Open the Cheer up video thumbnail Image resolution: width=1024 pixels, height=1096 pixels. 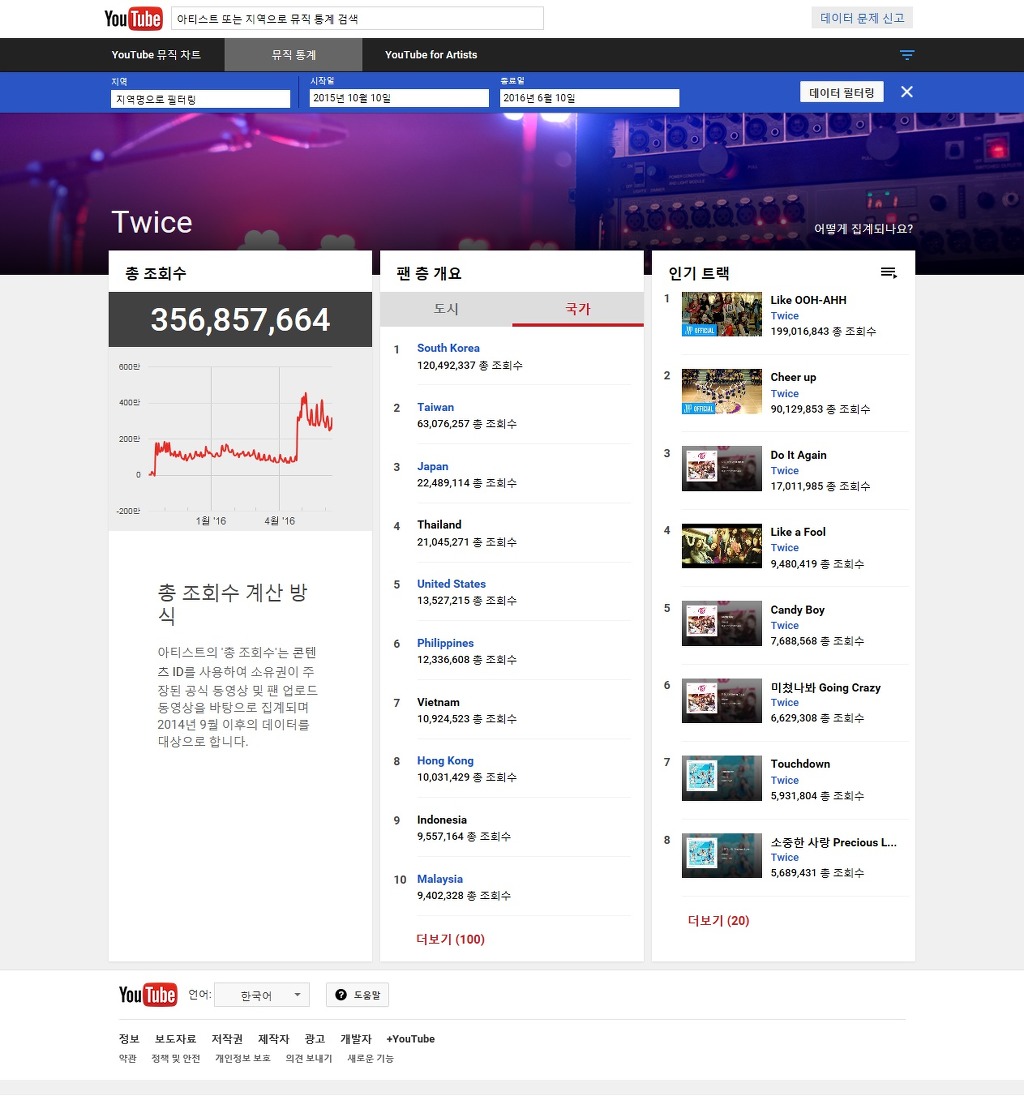click(x=721, y=391)
